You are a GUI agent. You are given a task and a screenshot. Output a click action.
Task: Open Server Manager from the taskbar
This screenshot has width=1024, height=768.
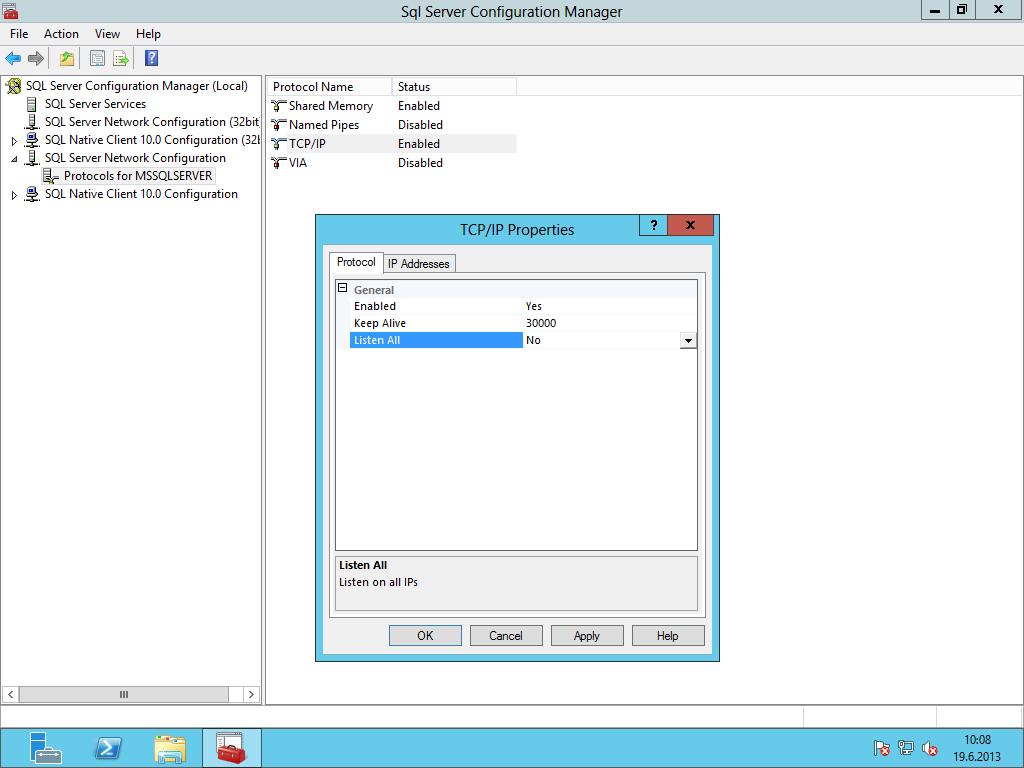pyautogui.click(x=46, y=748)
